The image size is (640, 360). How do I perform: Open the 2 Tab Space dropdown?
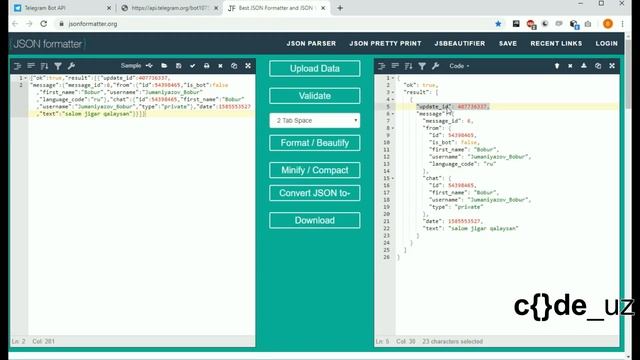tap(315, 120)
